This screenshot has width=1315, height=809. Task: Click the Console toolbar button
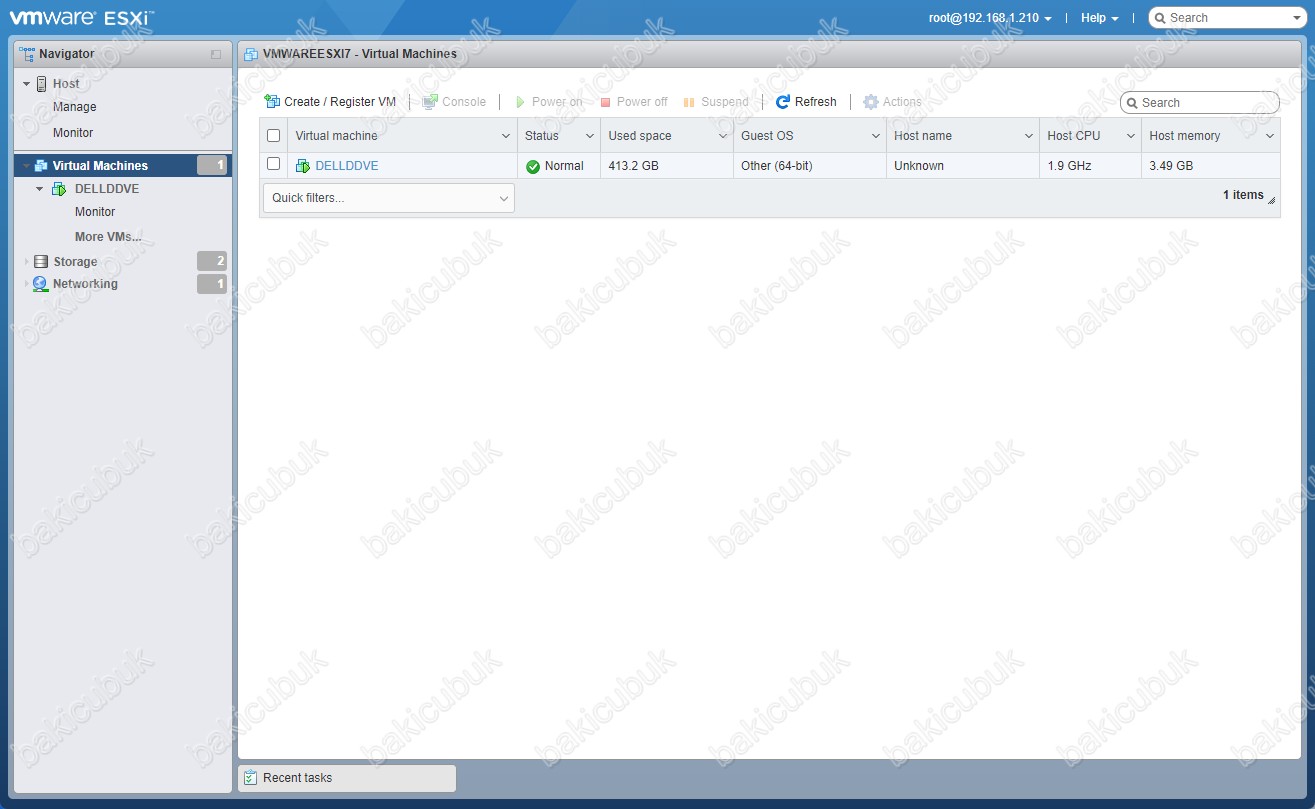[454, 102]
